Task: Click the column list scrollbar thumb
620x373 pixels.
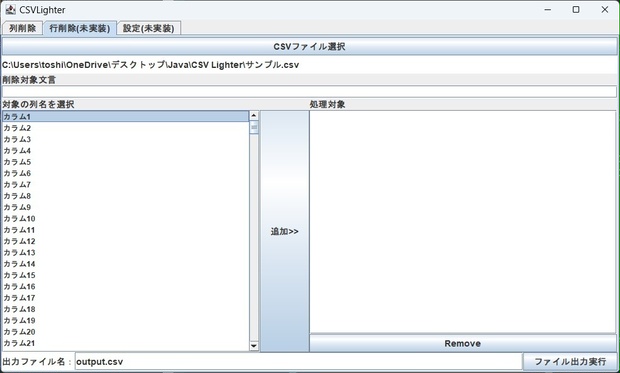Action: 254,127
